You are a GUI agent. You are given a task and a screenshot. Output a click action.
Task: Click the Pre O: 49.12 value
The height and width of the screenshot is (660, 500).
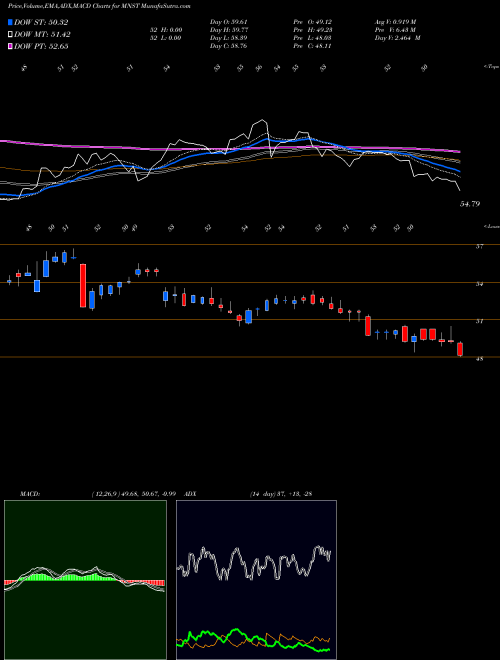(x=315, y=22)
